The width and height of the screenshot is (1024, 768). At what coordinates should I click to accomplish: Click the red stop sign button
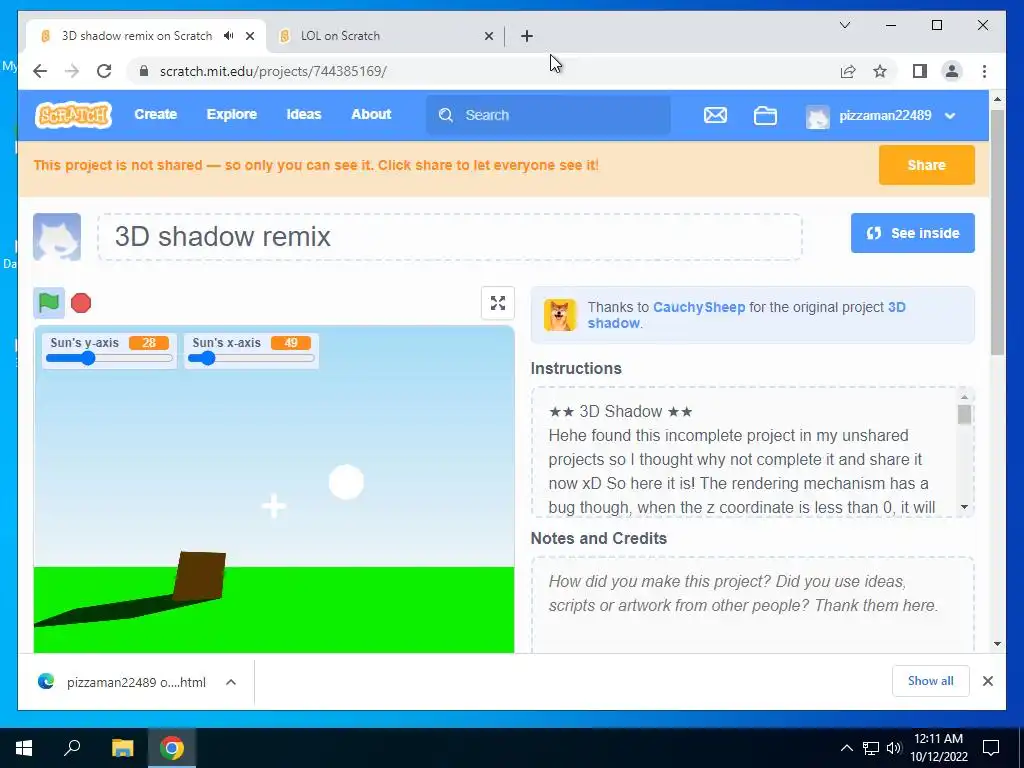point(81,303)
